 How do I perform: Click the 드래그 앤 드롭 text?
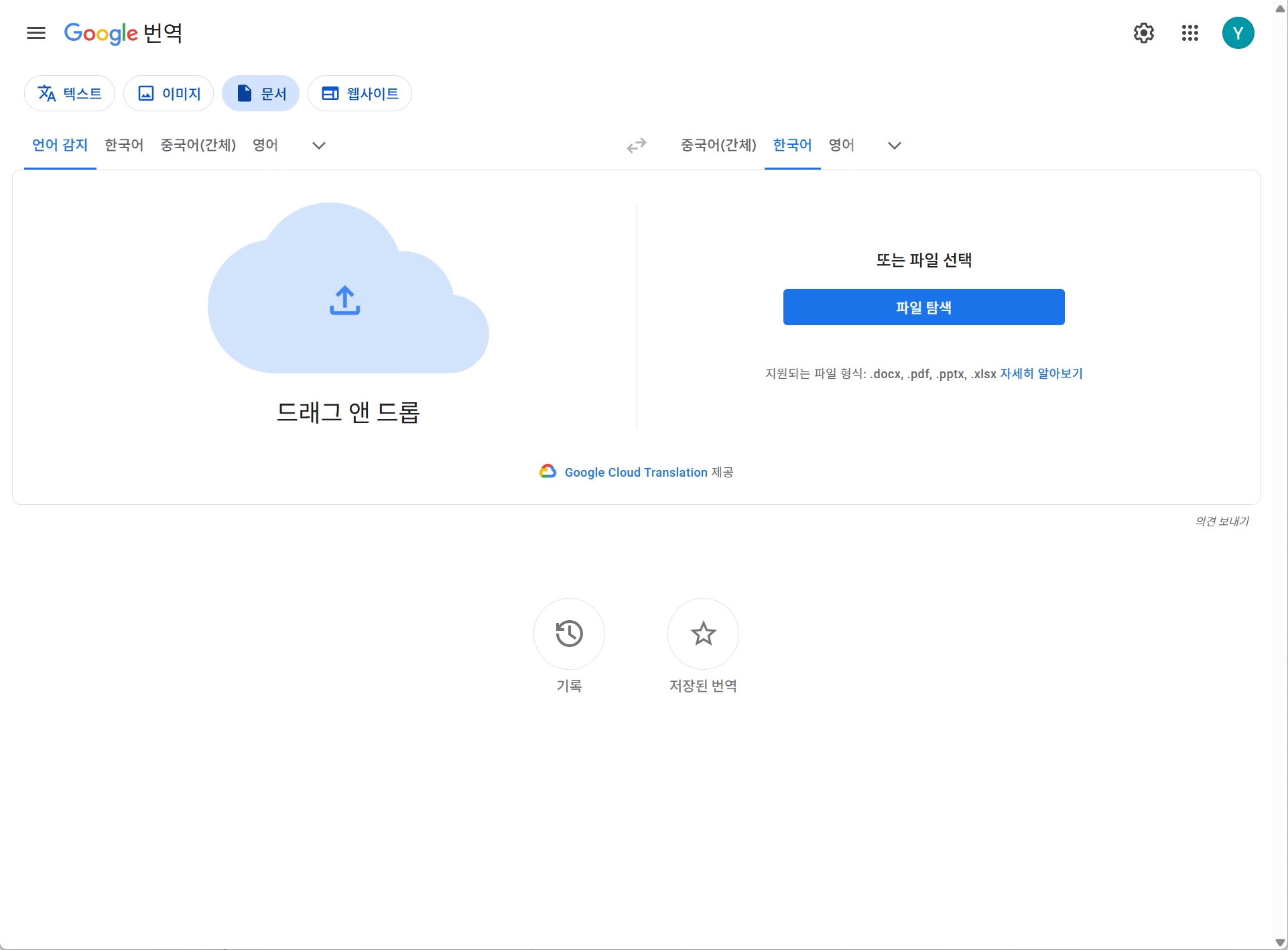click(348, 412)
